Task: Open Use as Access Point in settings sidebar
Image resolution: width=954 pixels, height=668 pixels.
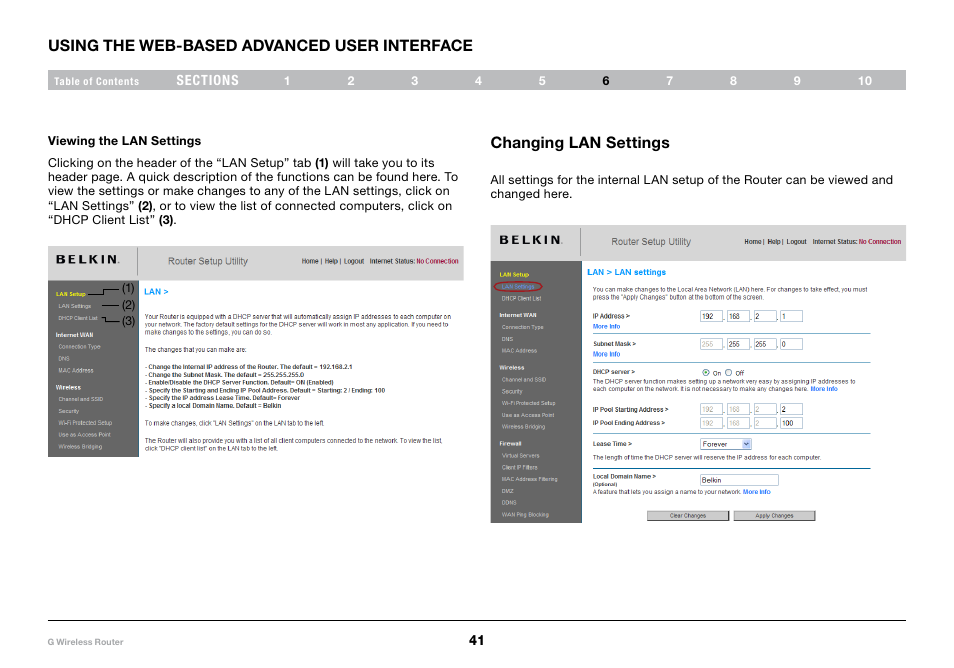Action: coord(527,415)
